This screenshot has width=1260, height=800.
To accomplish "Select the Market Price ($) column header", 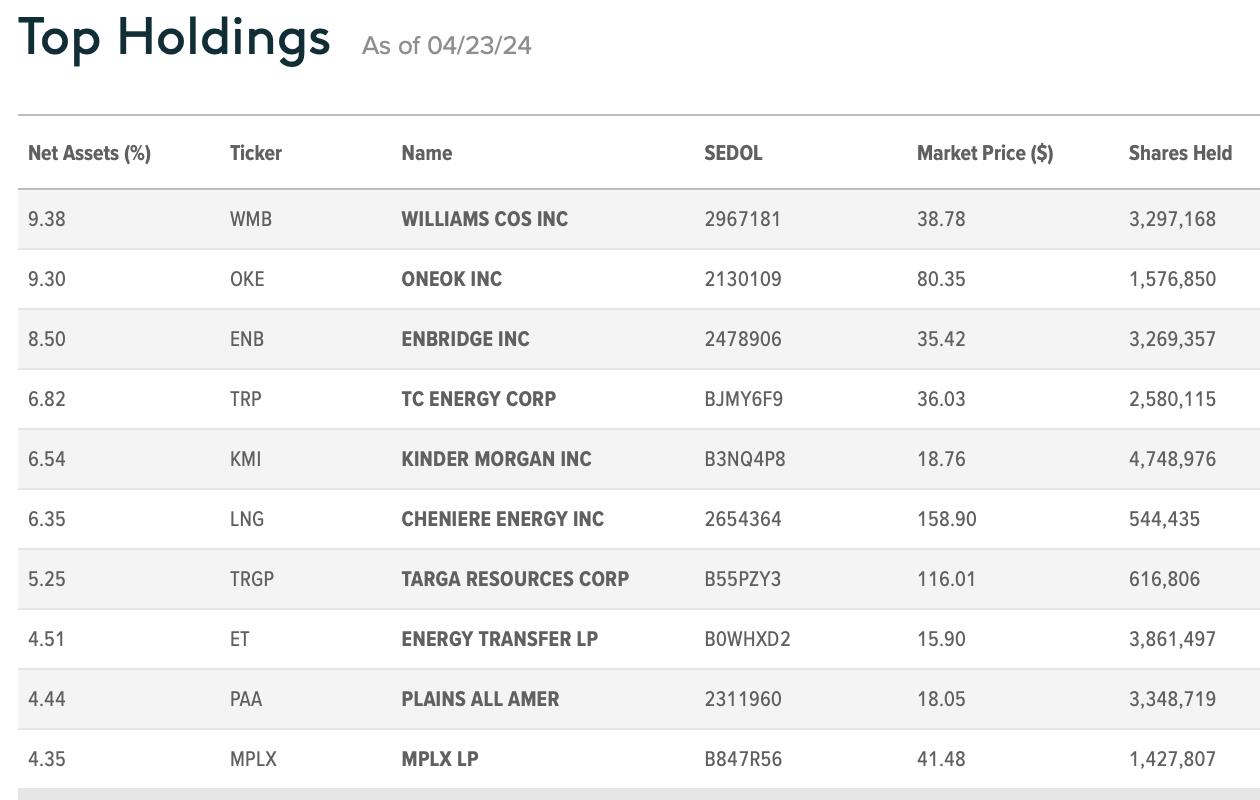I will (985, 153).
